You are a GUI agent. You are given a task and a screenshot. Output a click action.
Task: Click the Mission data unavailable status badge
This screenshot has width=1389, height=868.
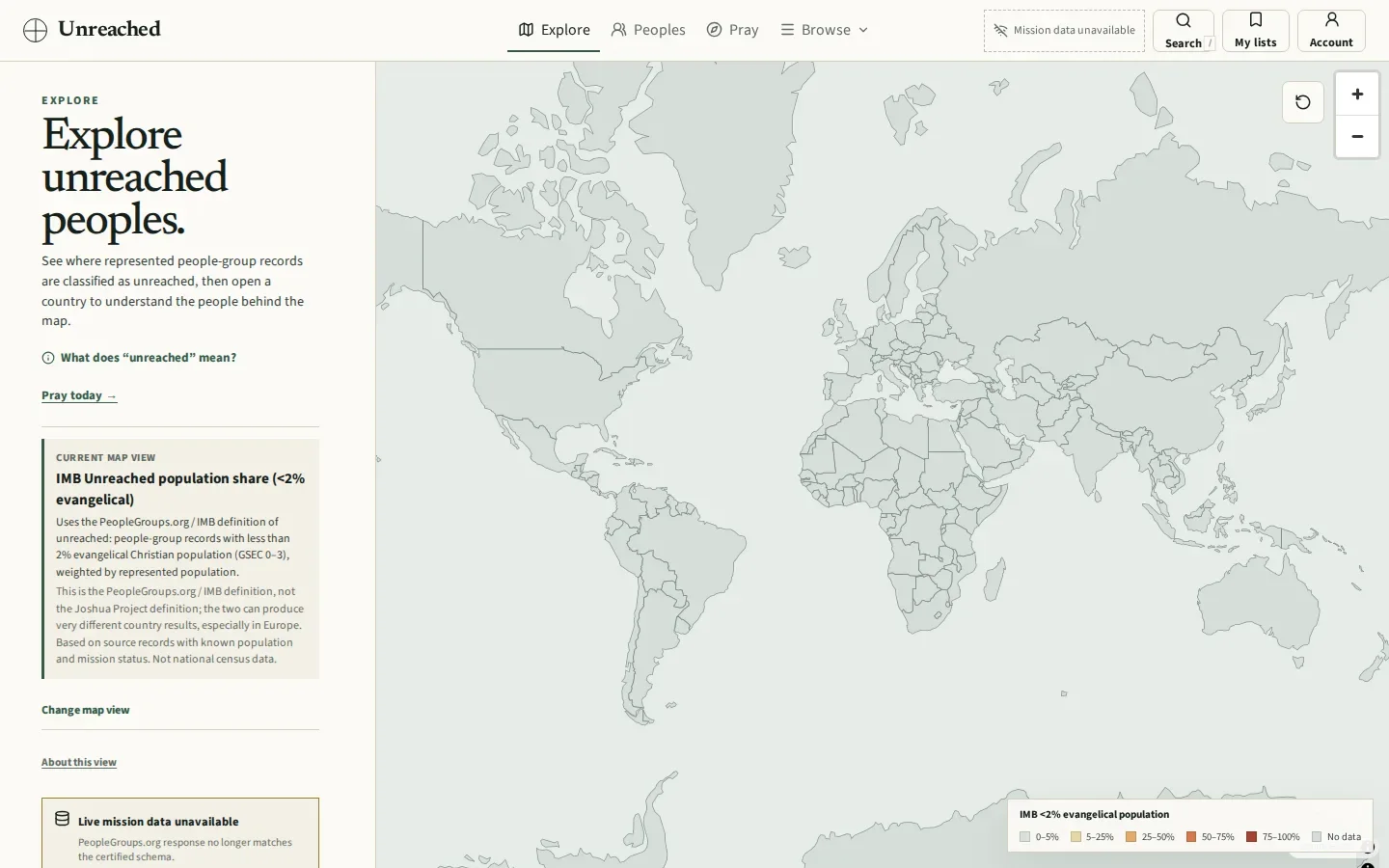tap(1064, 31)
